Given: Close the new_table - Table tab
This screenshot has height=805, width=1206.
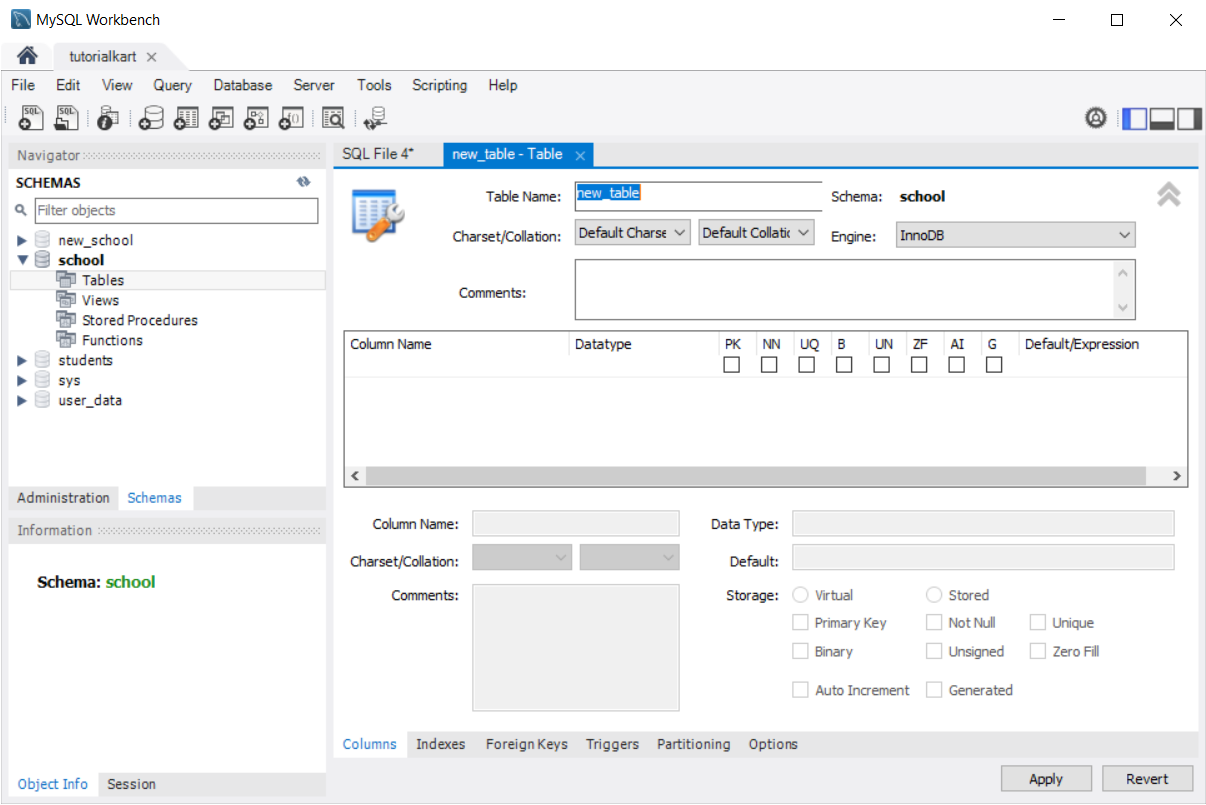Looking at the screenshot, I should click(x=580, y=156).
